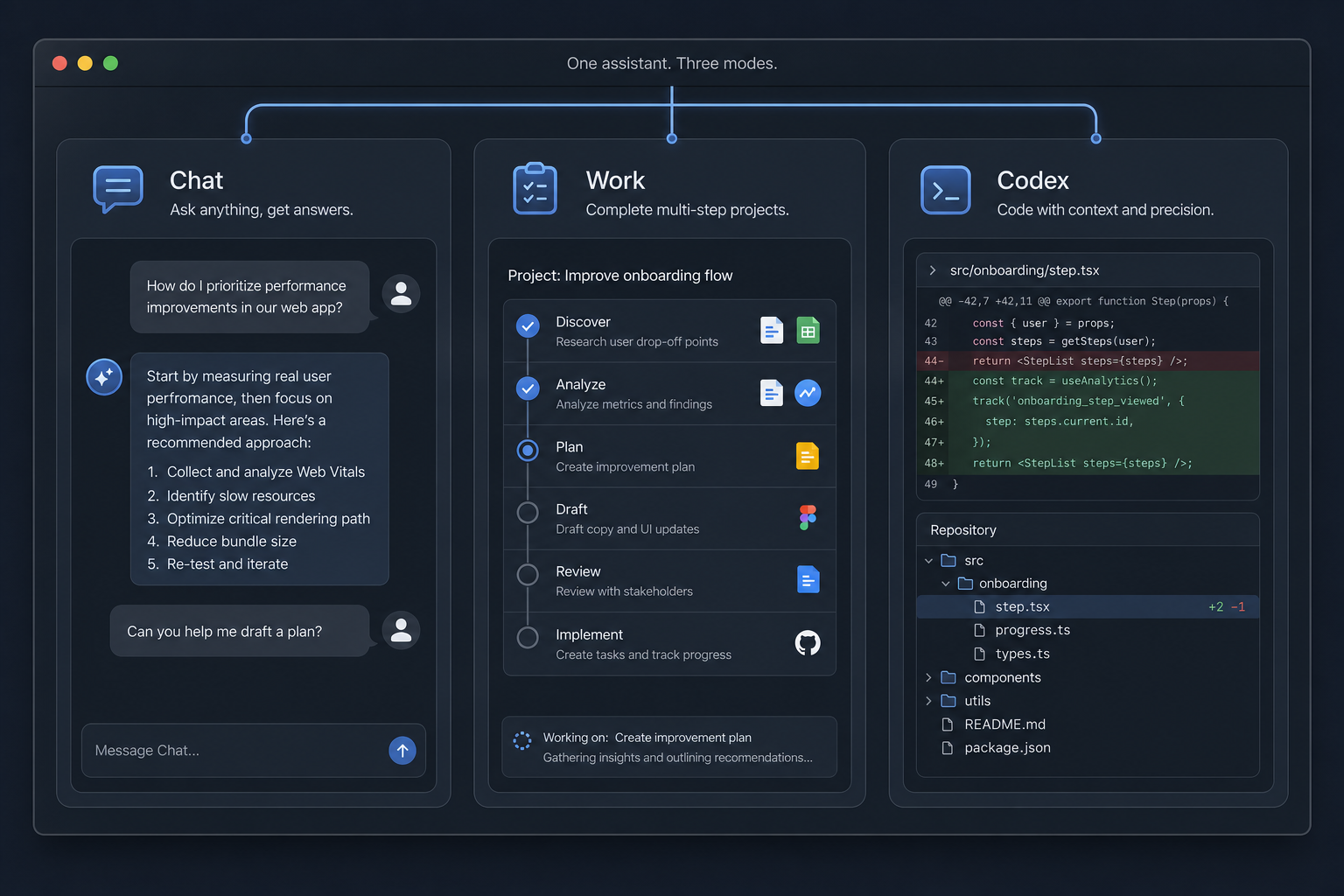Image resolution: width=1344 pixels, height=896 pixels.
Task: Click the added line track('onboarding_step_viewed'
Action: click(x=1088, y=401)
